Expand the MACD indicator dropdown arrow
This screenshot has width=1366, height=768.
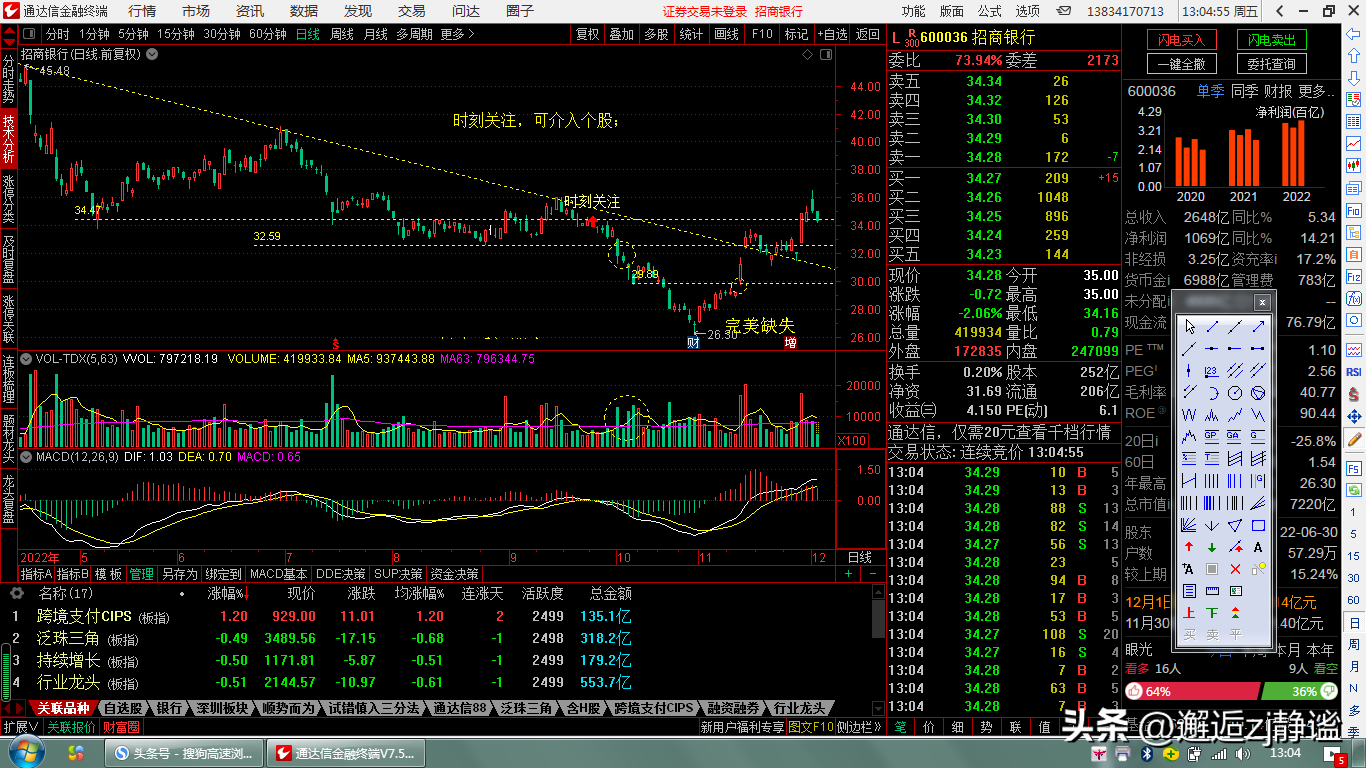point(27,456)
